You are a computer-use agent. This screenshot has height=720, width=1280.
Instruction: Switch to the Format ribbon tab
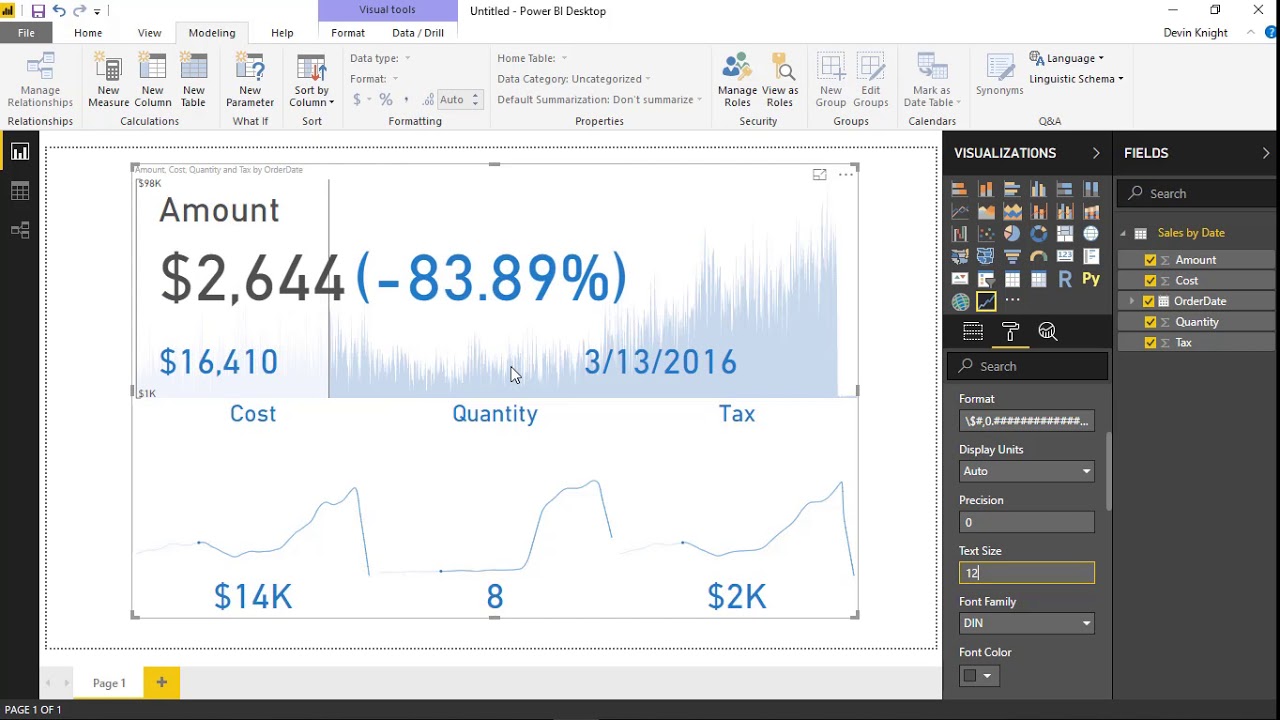[x=348, y=33]
